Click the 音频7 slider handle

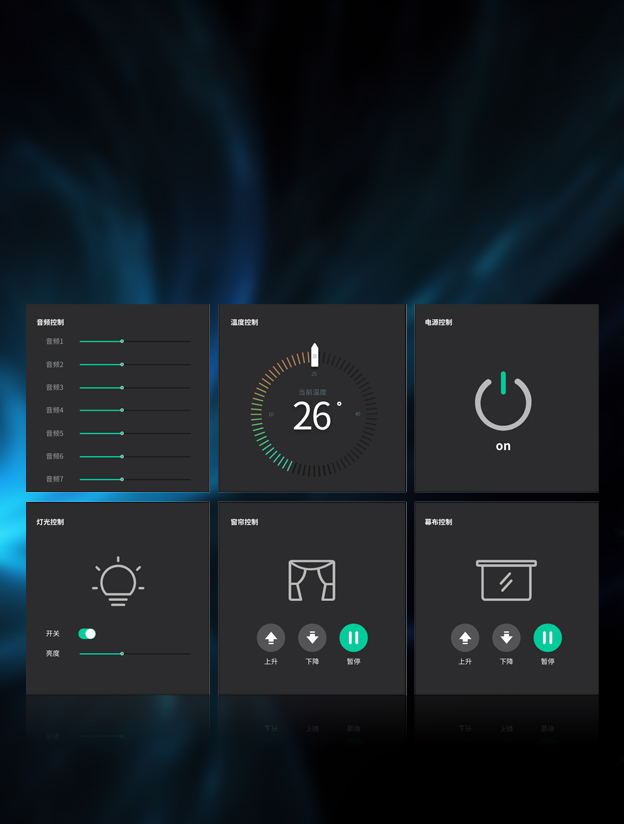point(122,479)
